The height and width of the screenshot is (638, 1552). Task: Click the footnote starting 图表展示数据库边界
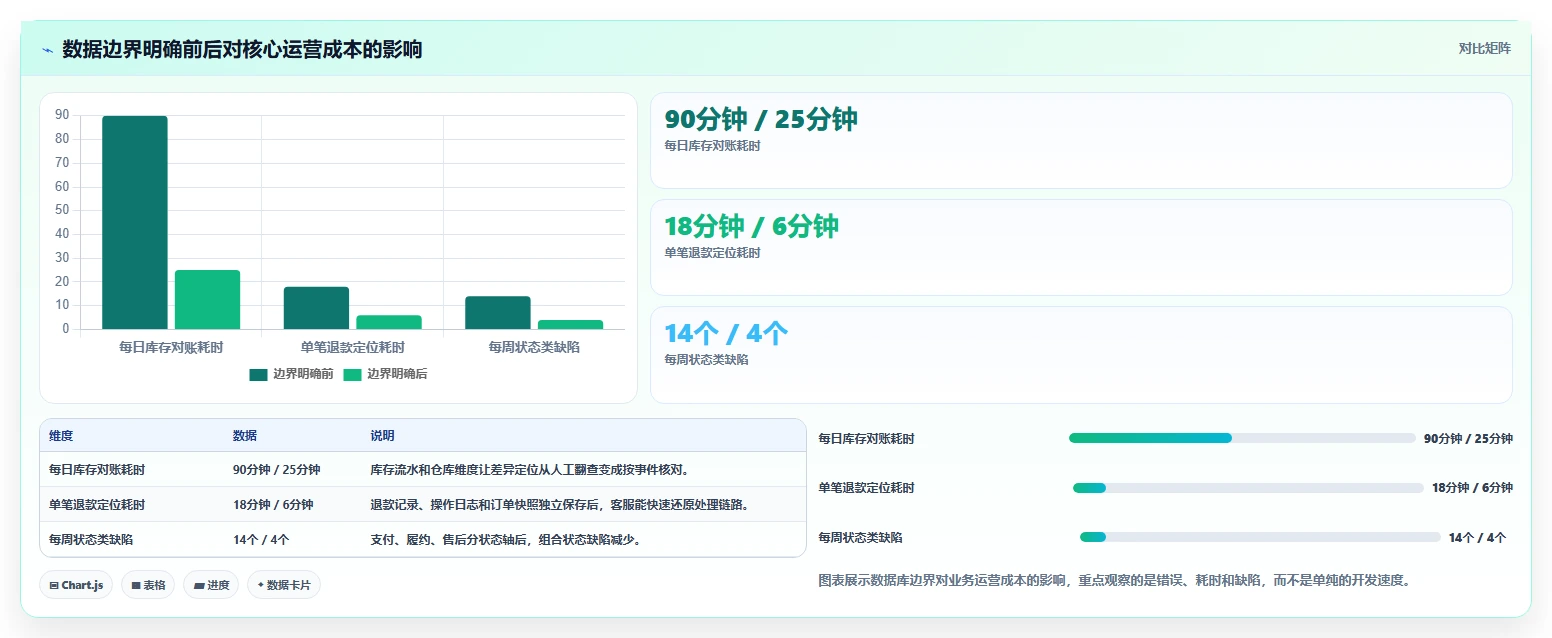tap(1114, 580)
